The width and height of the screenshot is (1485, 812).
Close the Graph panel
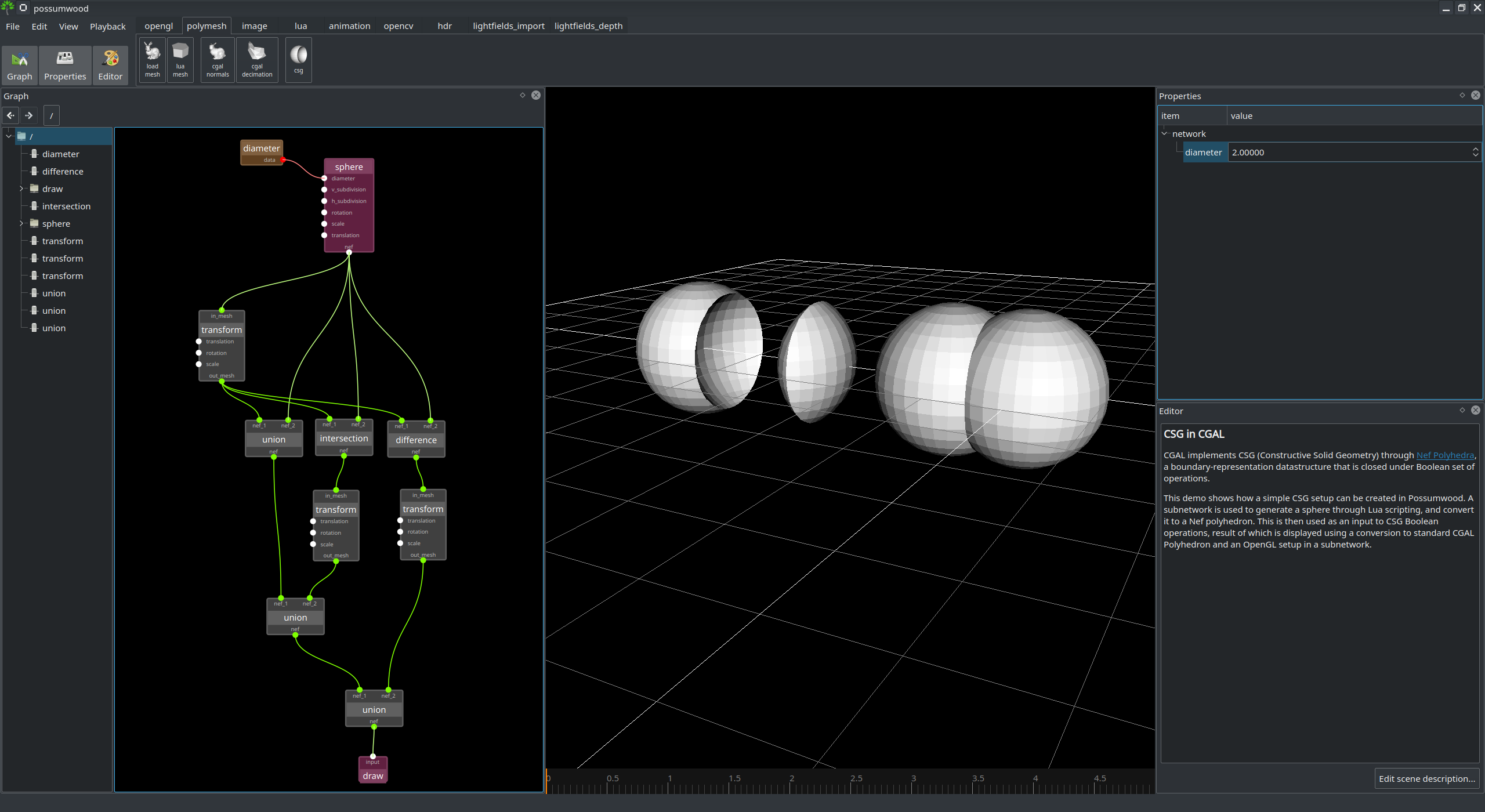point(536,95)
